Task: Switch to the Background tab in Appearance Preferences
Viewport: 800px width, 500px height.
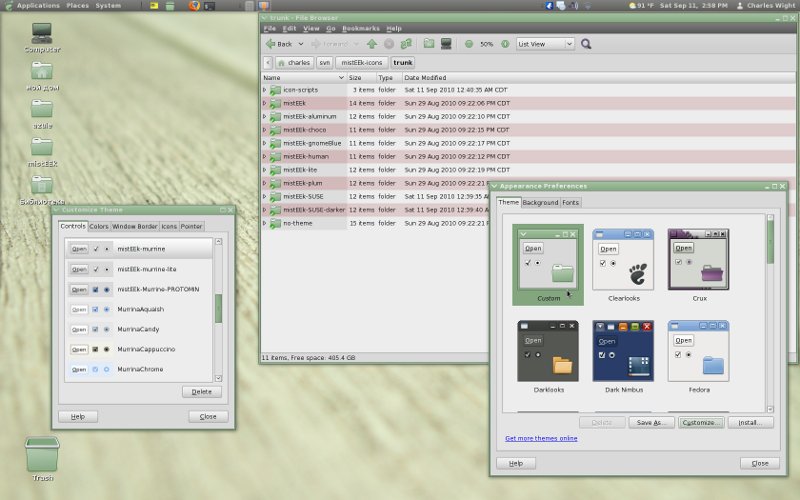Action: [x=540, y=203]
